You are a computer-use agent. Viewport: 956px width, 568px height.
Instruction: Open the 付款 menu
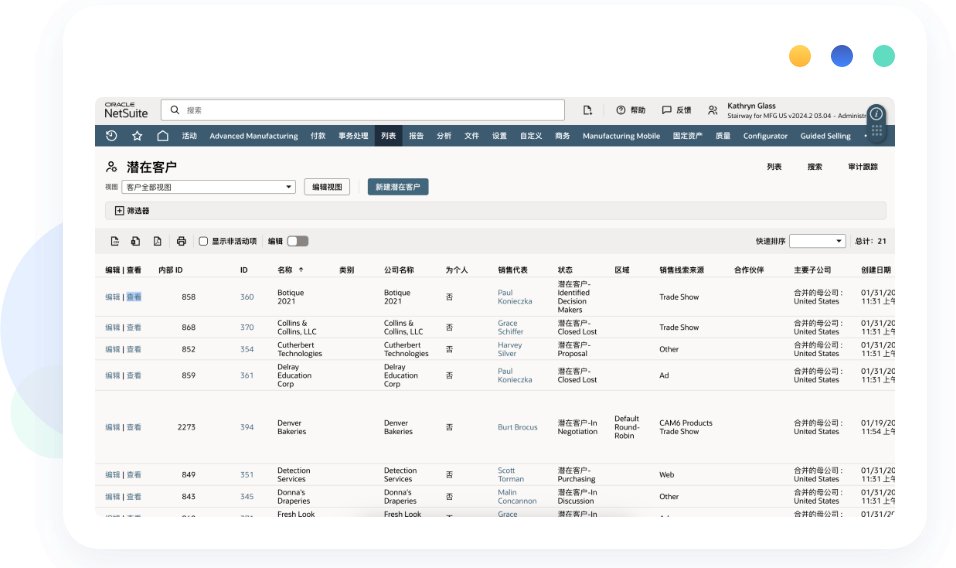pyautogui.click(x=318, y=136)
